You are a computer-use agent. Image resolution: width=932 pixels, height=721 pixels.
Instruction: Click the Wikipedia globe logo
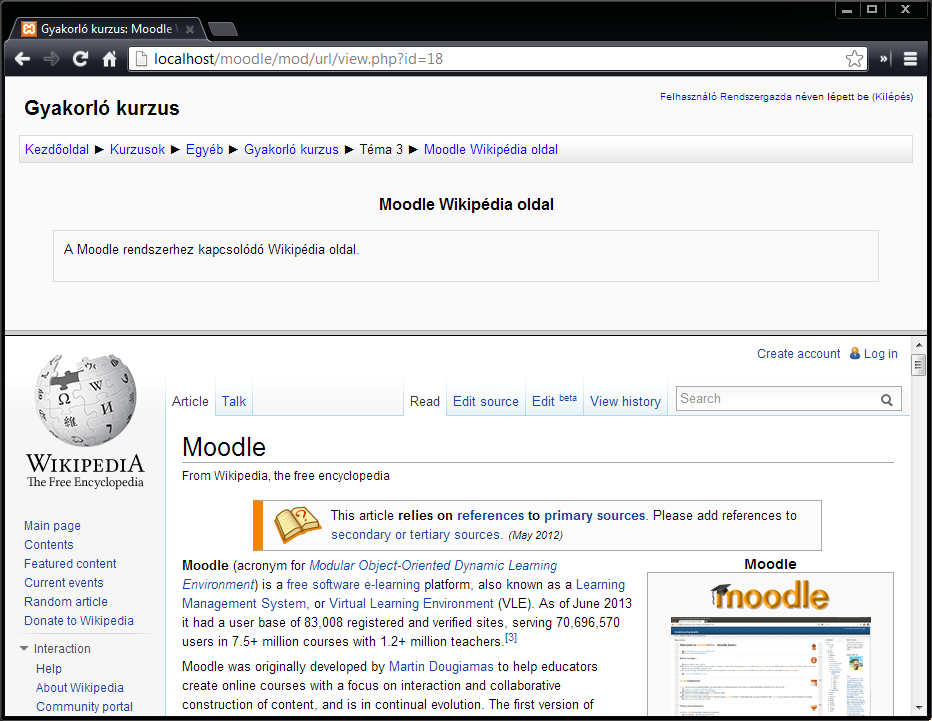tap(85, 400)
